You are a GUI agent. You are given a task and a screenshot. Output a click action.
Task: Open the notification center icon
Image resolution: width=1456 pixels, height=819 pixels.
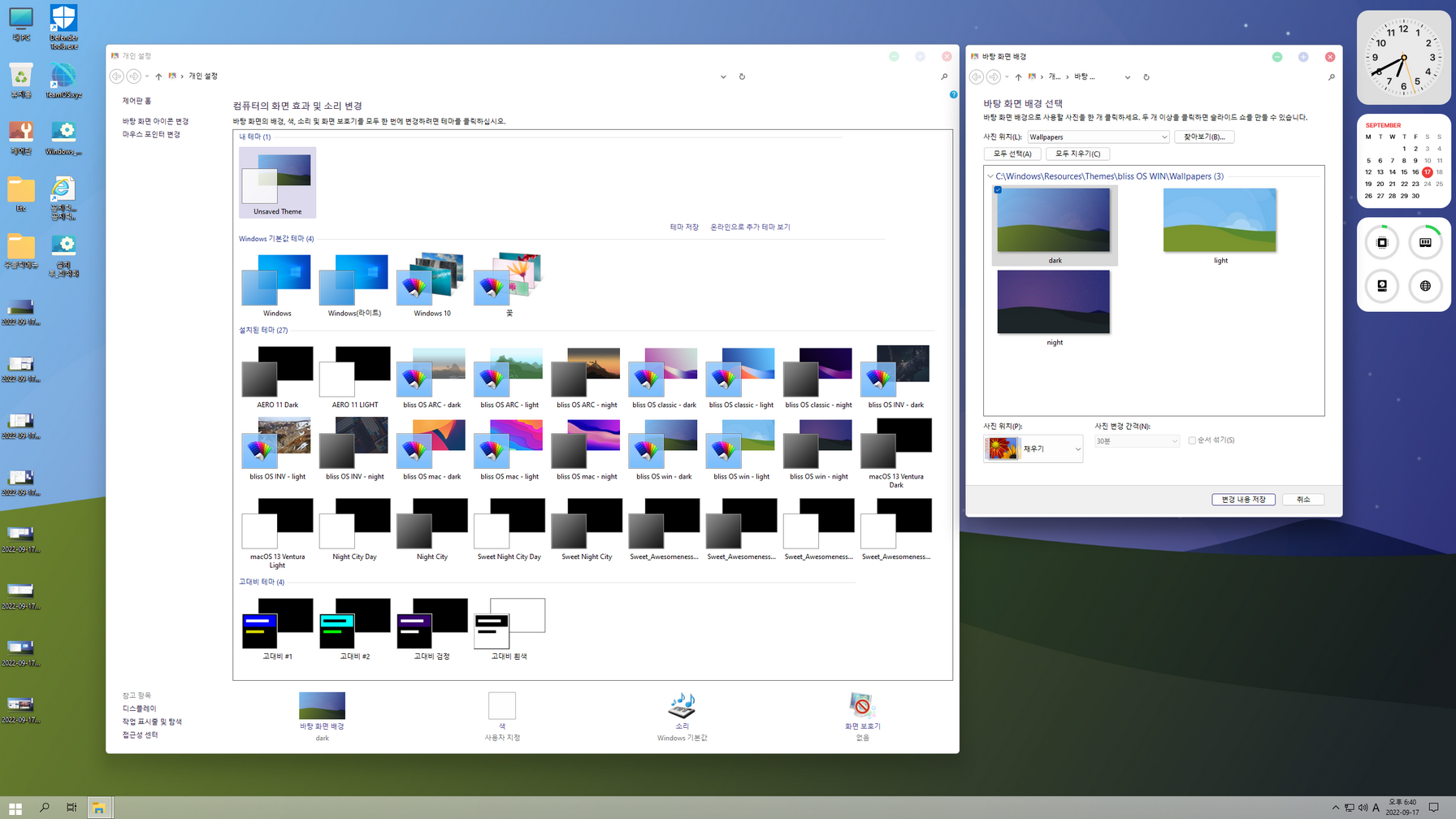[x=1434, y=808]
